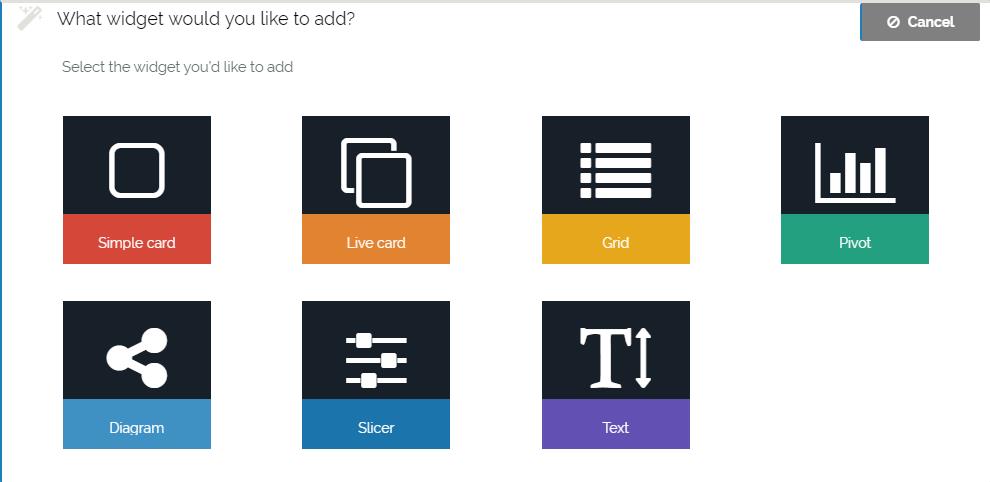
Task: Click the Text widget T icon
Action: (x=616, y=356)
